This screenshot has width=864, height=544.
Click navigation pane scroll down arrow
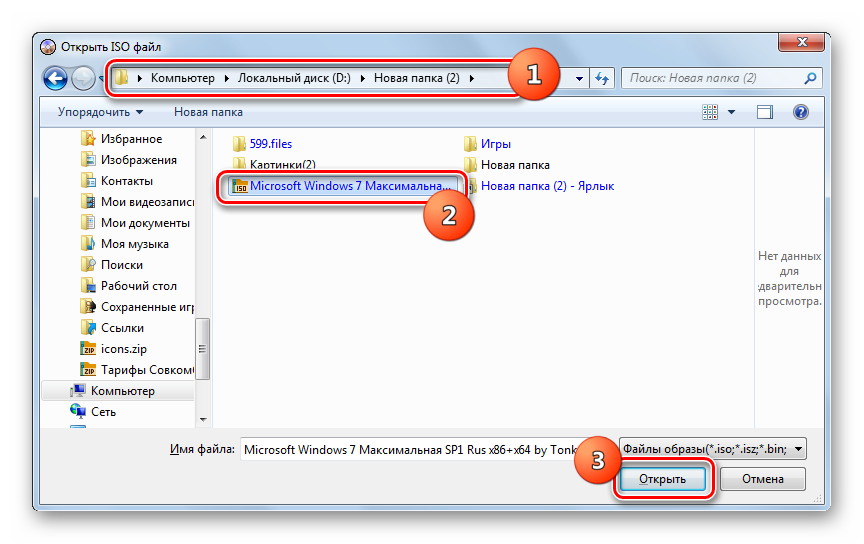point(203,420)
